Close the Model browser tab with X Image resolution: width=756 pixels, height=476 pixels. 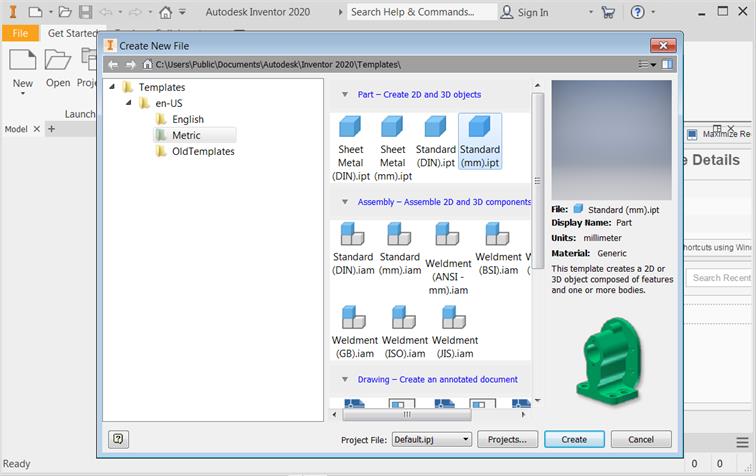pos(37,129)
